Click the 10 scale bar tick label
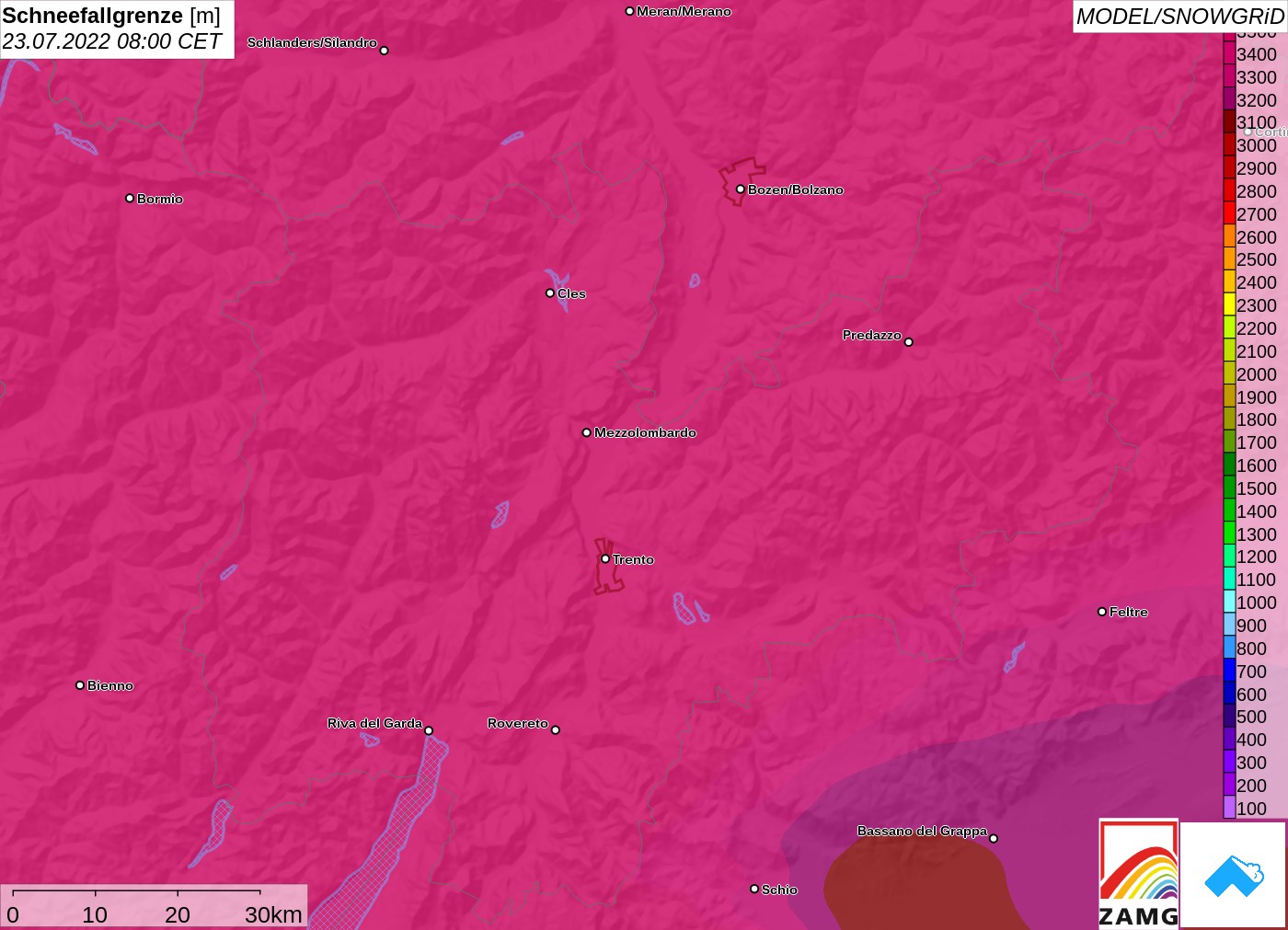 95,914
